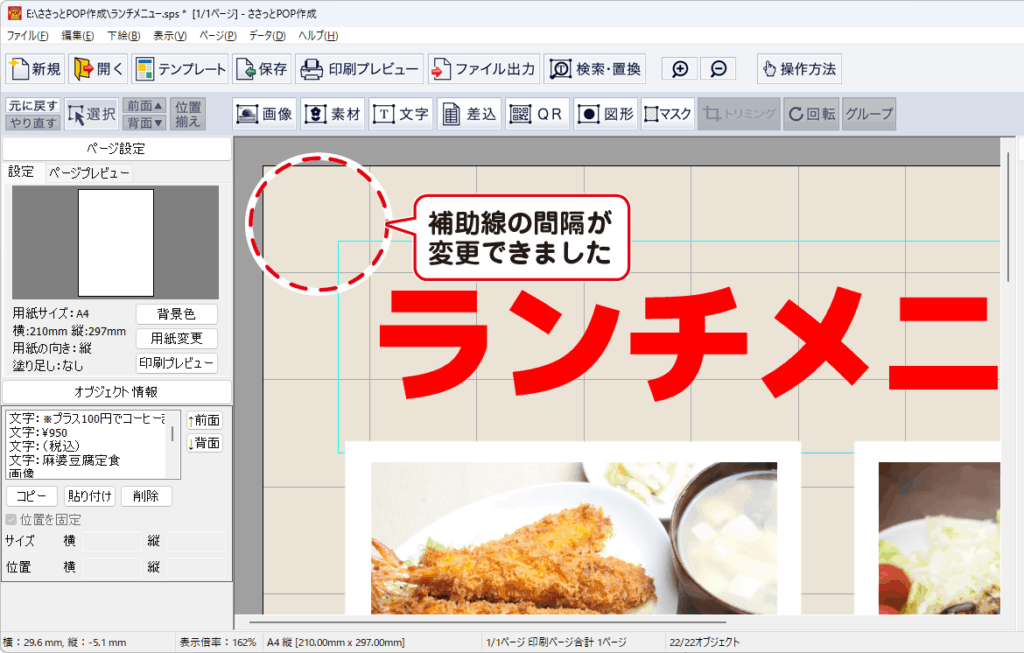Screen dimensions: 1024x653
Task: Zoom out with the magnifier minus icon
Action: [x=718, y=69]
